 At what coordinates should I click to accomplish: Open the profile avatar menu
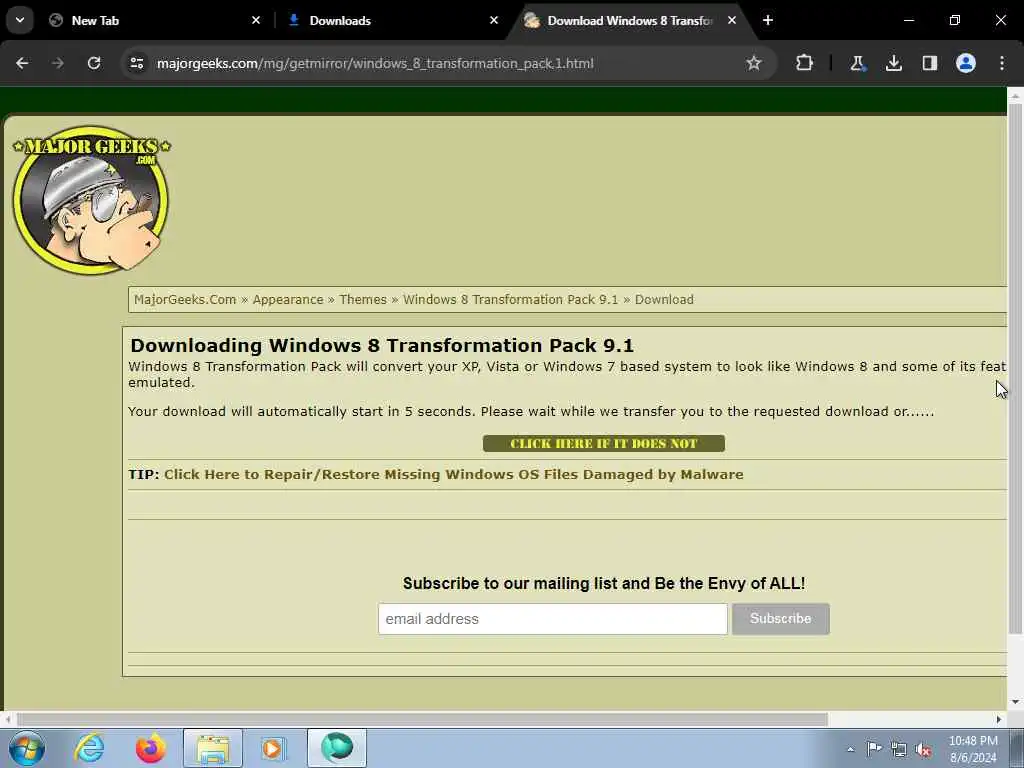tap(966, 63)
